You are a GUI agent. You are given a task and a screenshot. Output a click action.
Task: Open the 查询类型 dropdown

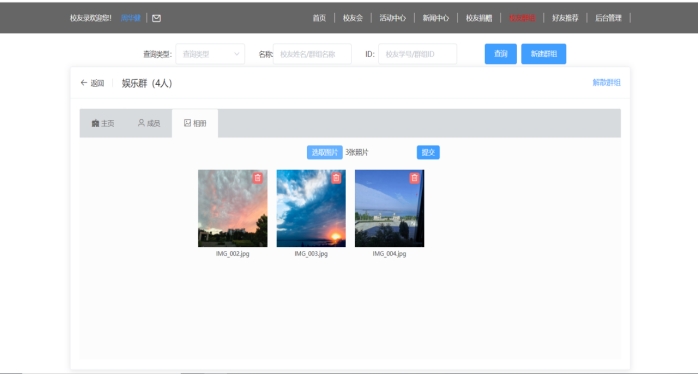coord(210,54)
